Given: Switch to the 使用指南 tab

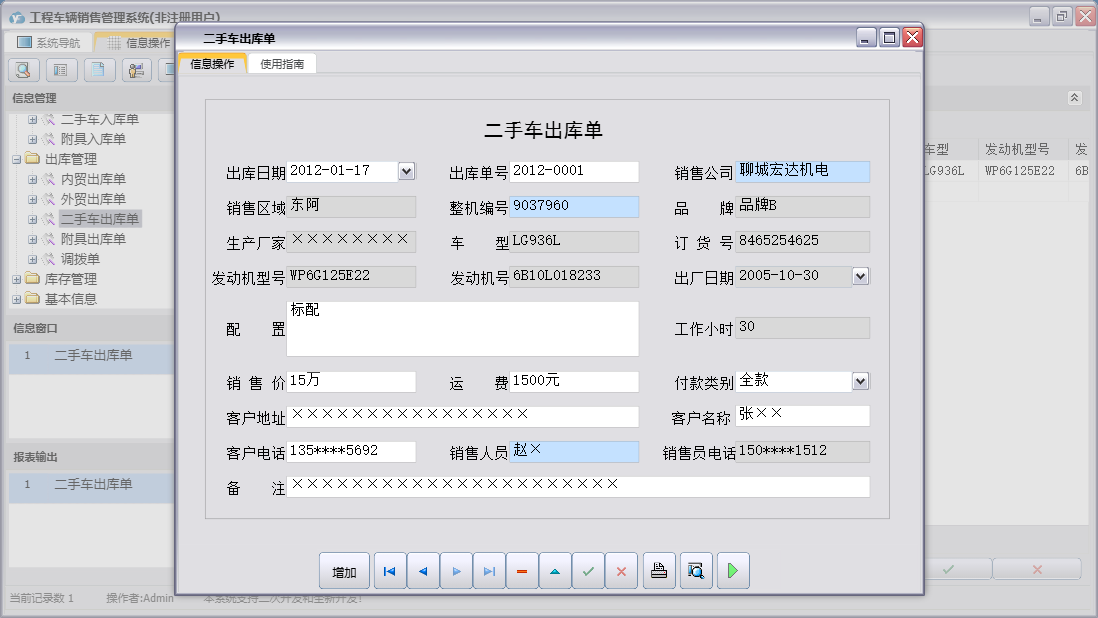Looking at the screenshot, I should pyautogui.click(x=282, y=64).
